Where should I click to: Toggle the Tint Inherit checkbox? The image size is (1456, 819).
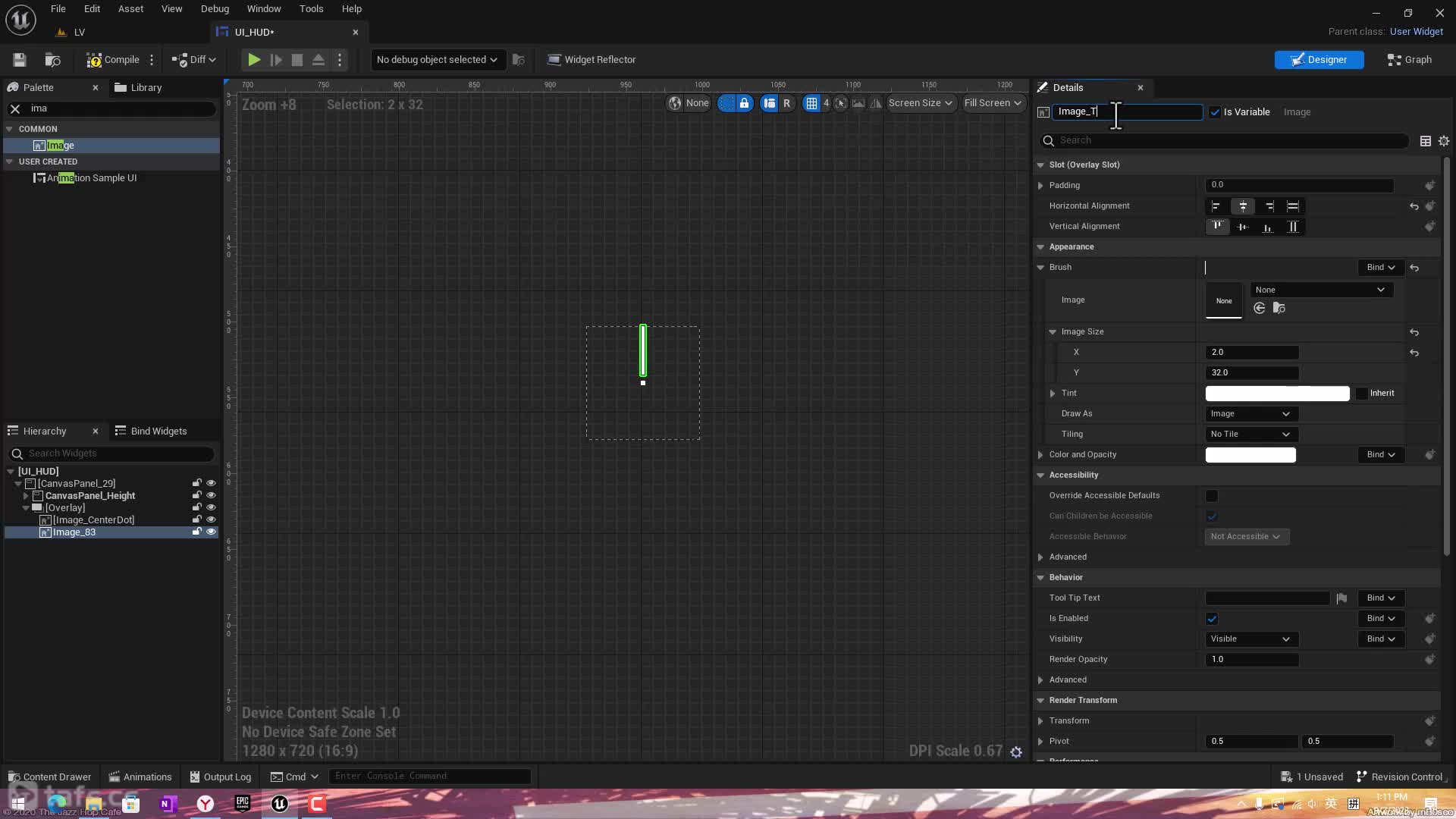tap(1362, 394)
